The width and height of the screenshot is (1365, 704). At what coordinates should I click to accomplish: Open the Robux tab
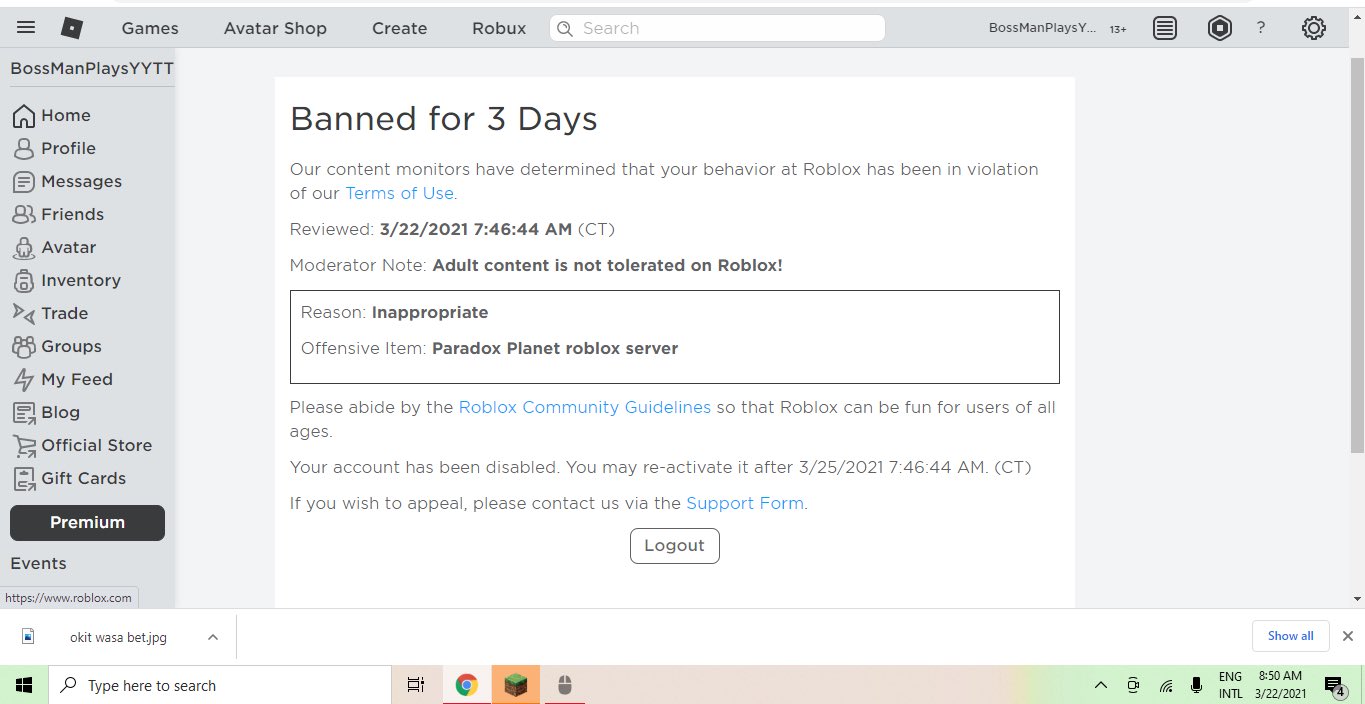point(499,28)
